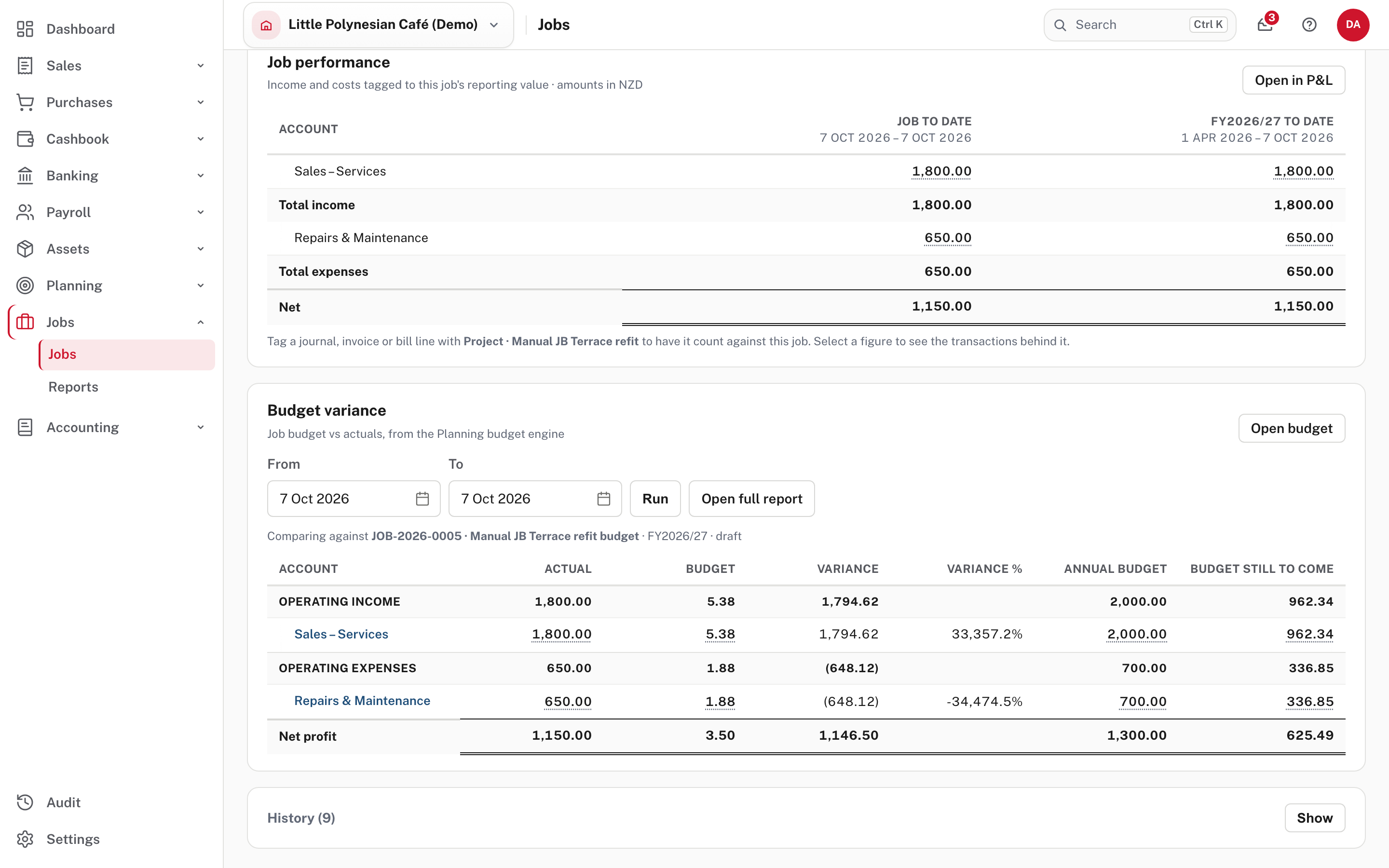The image size is (1389, 868).
Task: Open the Cashbook menu item
Action: pos(111,139)
